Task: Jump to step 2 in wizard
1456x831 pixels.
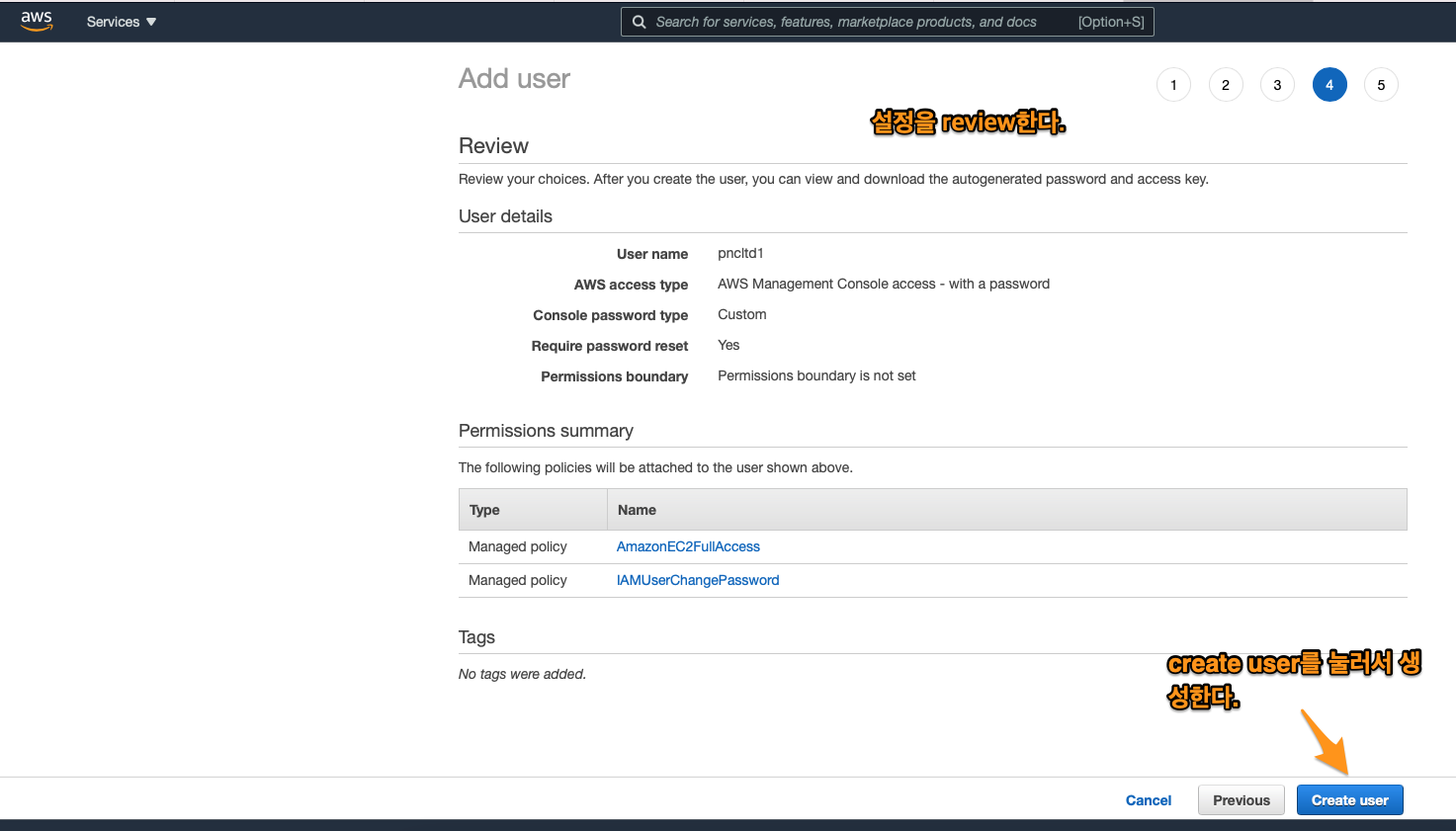Action: [1226, 85]
